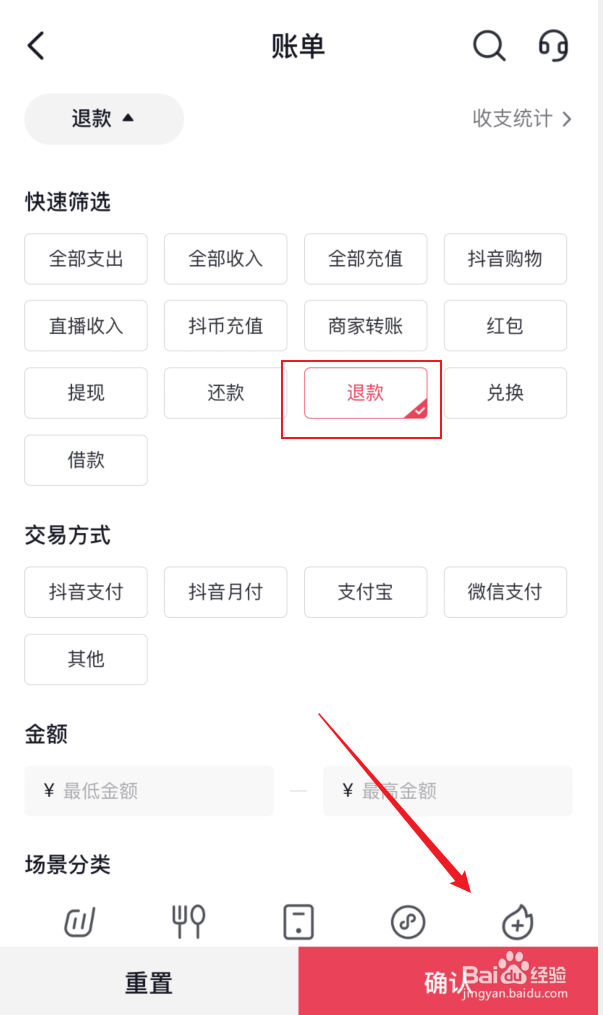Confirm filters with the red 确认 button
The width and height of the screenshot is (603, 1015).
click(x=448, y=982)
